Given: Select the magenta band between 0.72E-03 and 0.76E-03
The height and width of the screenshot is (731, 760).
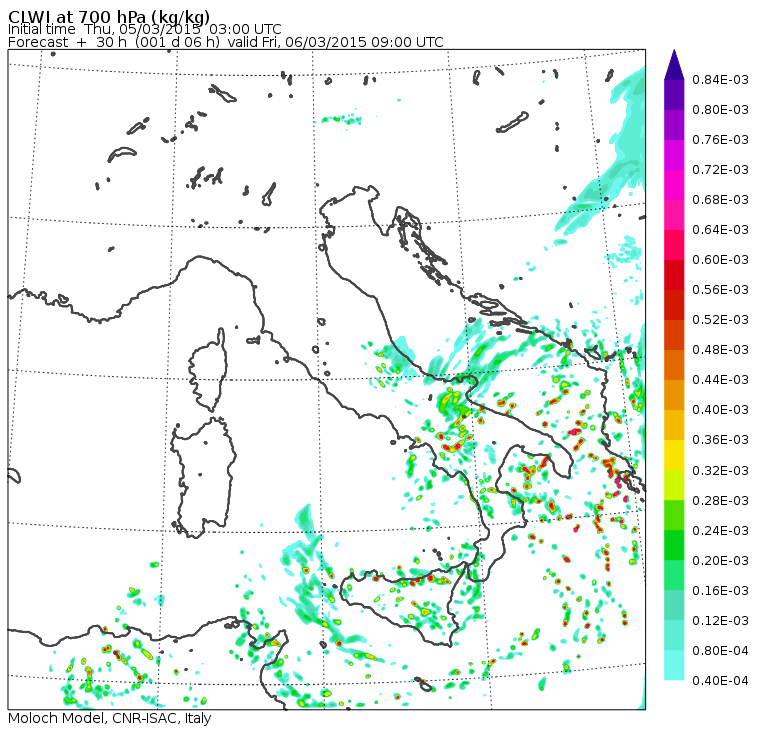Looking at the screenshot, I should pyautogui.click(x=674, y=155).
